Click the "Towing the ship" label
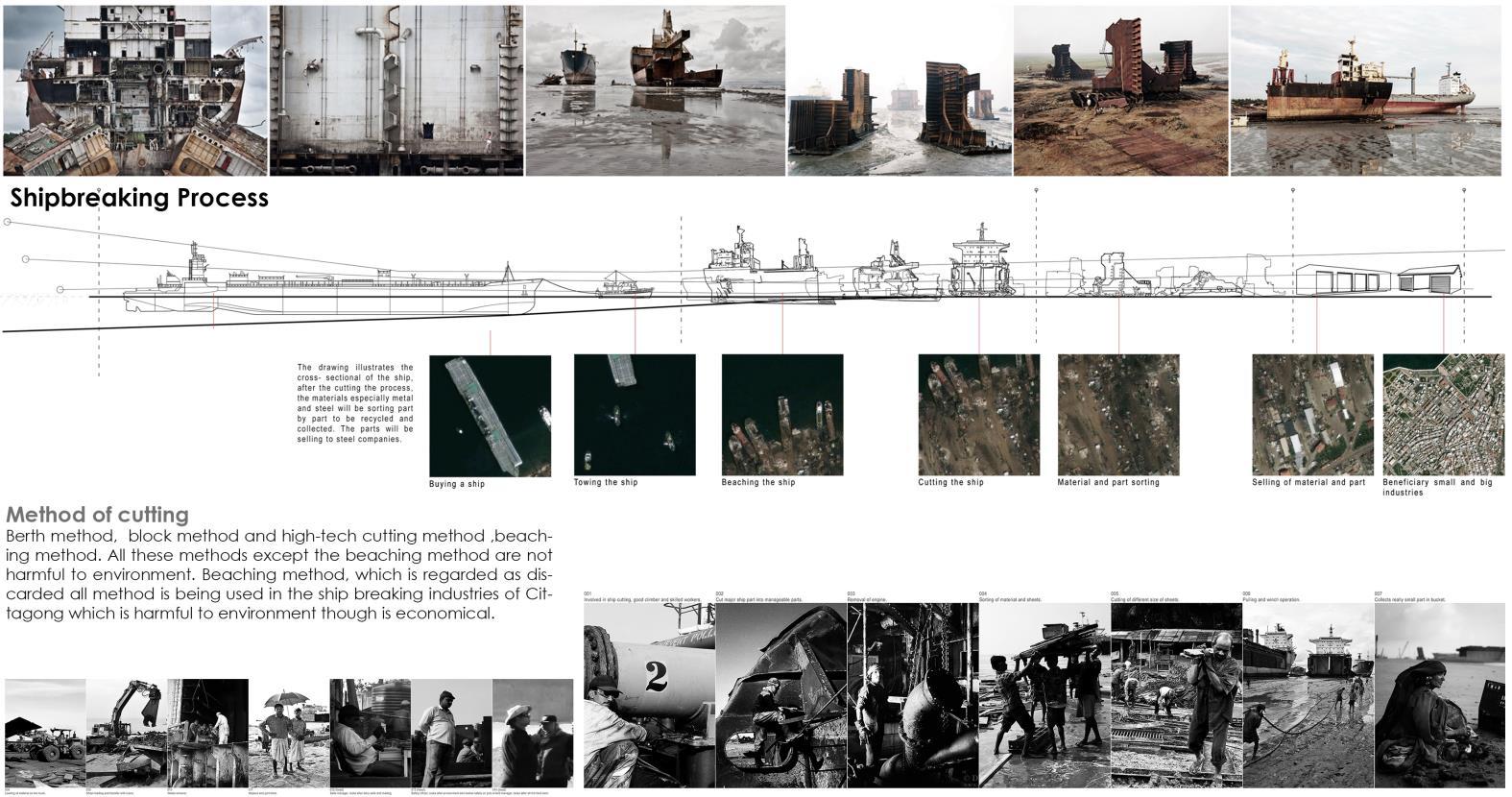This screenshot has width=1512, height=797. tap(606, 482)
